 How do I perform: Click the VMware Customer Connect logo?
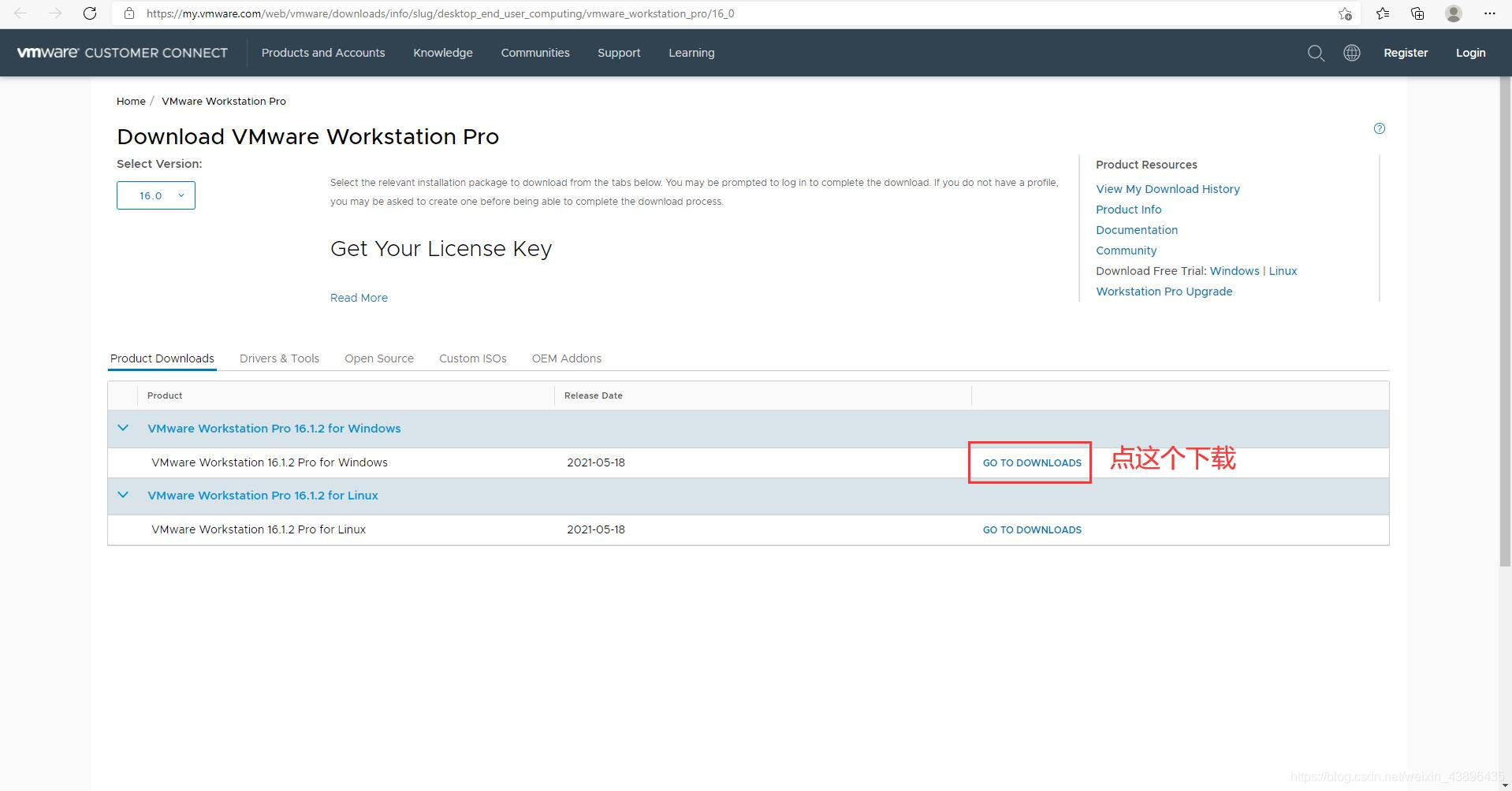coord(122,53)
